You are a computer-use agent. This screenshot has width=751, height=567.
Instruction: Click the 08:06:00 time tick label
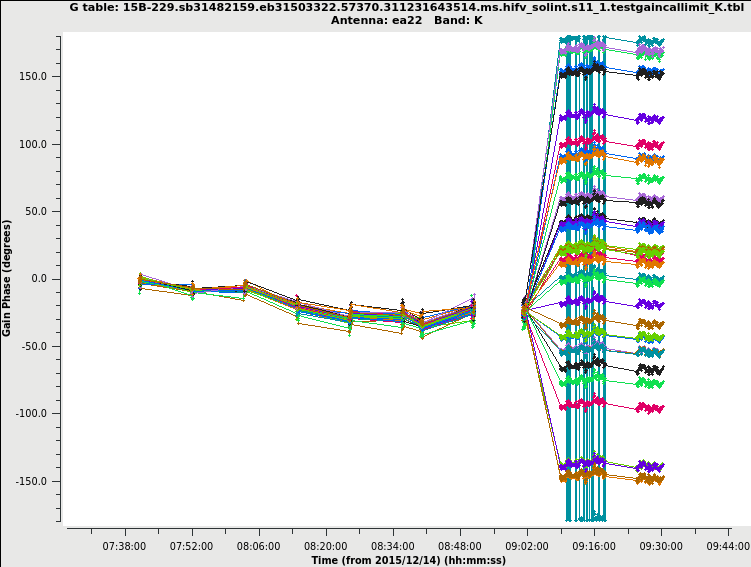259,546
